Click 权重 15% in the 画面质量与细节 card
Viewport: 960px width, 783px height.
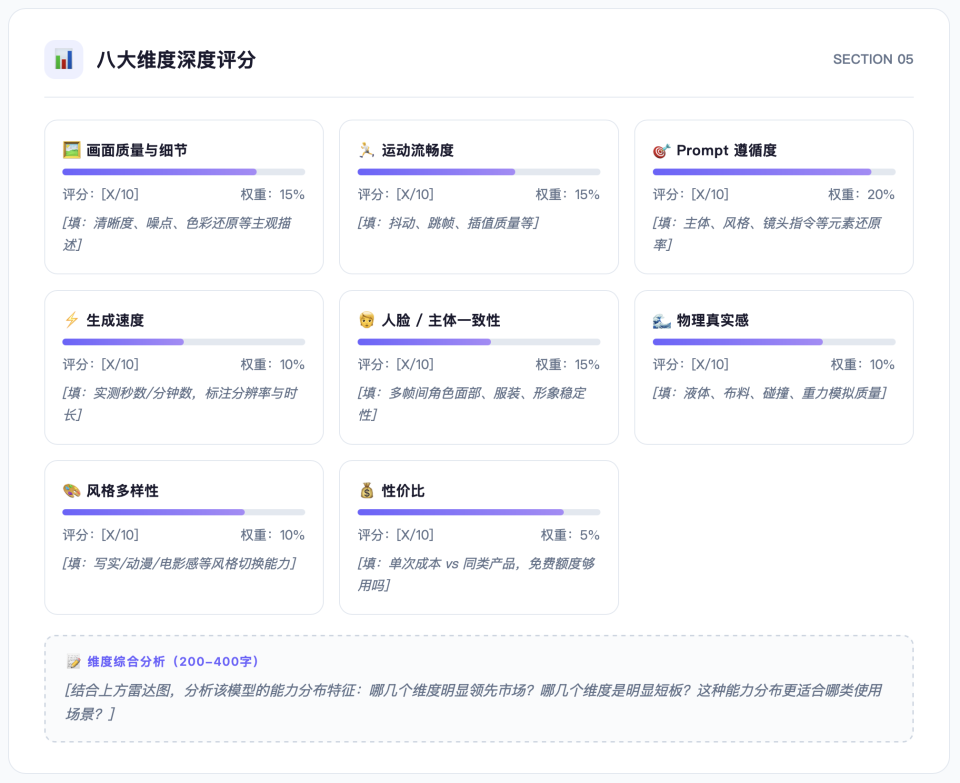point(272,195)
